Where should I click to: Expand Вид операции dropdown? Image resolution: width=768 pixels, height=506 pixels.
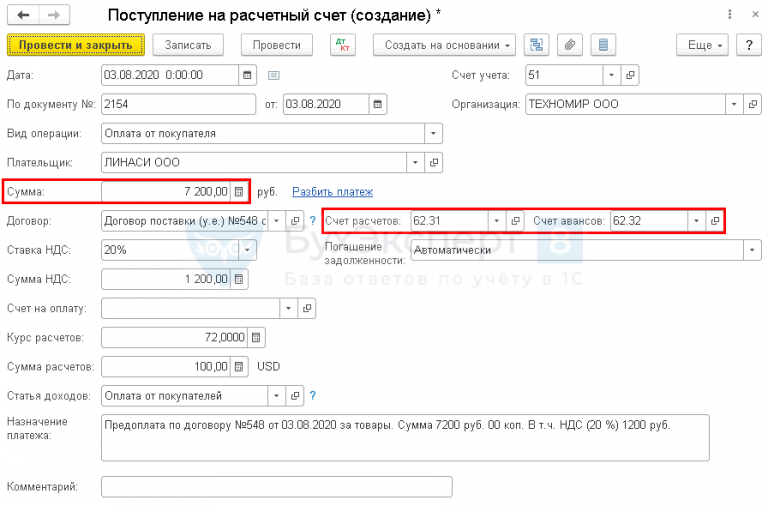(x=433, y=133)
